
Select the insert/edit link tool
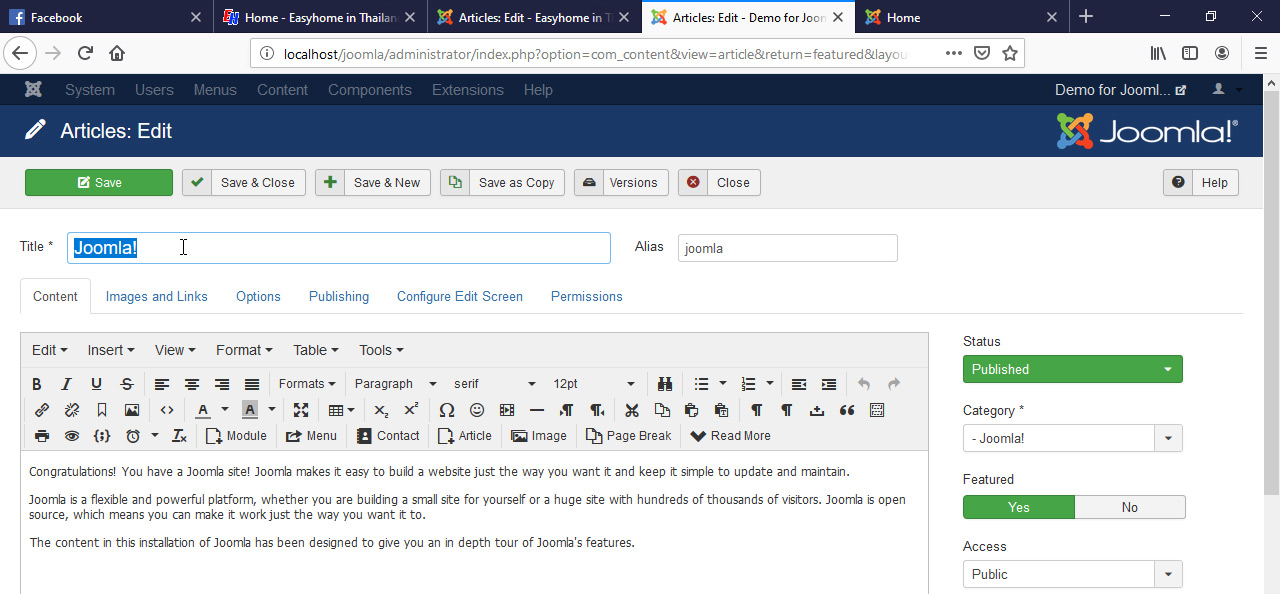pyautogui.click(x=41, y=410)
